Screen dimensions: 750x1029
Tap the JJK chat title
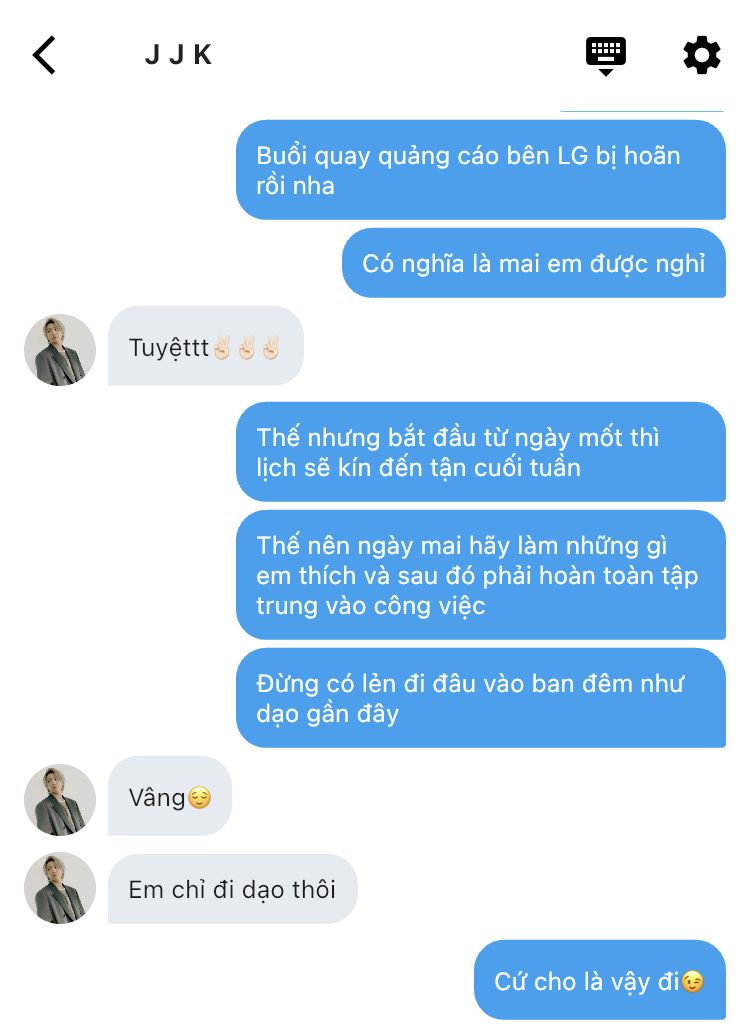[178, 55]
